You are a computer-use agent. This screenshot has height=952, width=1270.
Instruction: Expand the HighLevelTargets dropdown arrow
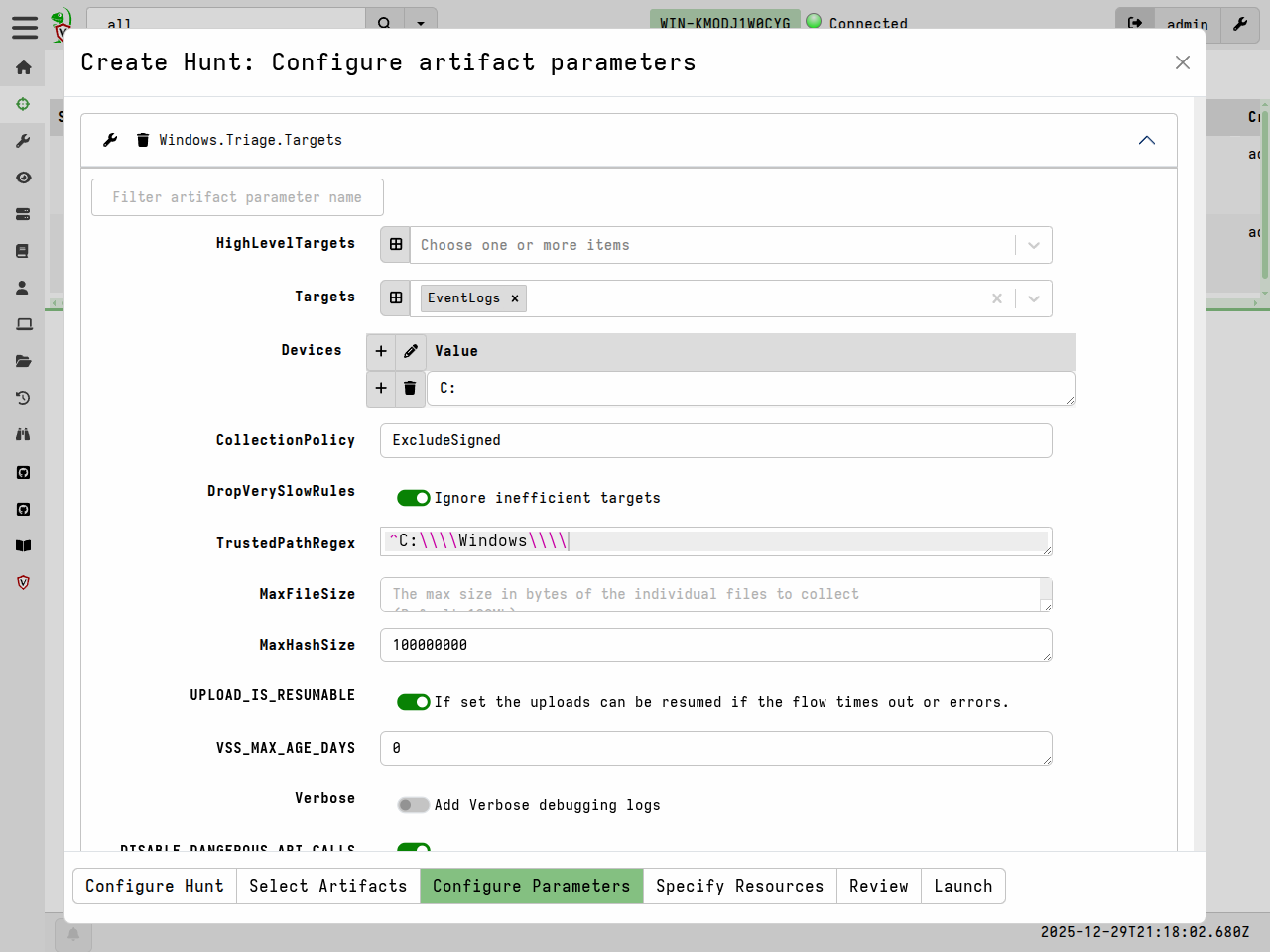click(1034, 245)
